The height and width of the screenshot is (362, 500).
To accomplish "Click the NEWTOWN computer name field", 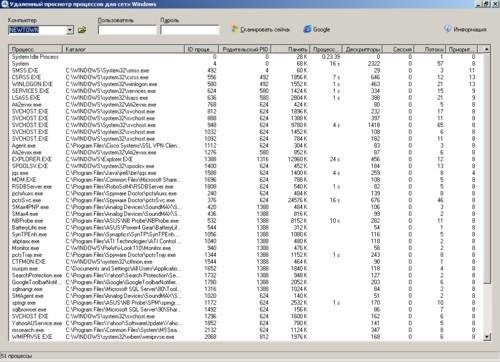I will click(37, 30).
